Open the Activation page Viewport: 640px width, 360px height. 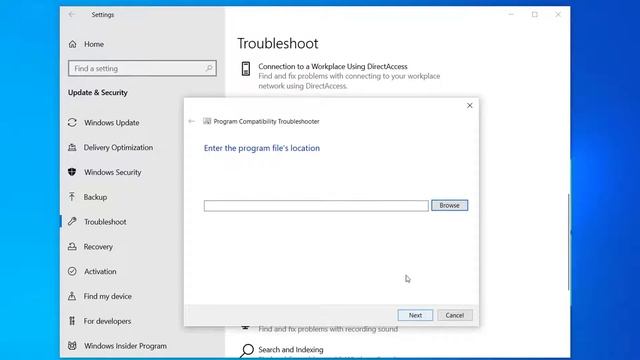tap(100, 271)
